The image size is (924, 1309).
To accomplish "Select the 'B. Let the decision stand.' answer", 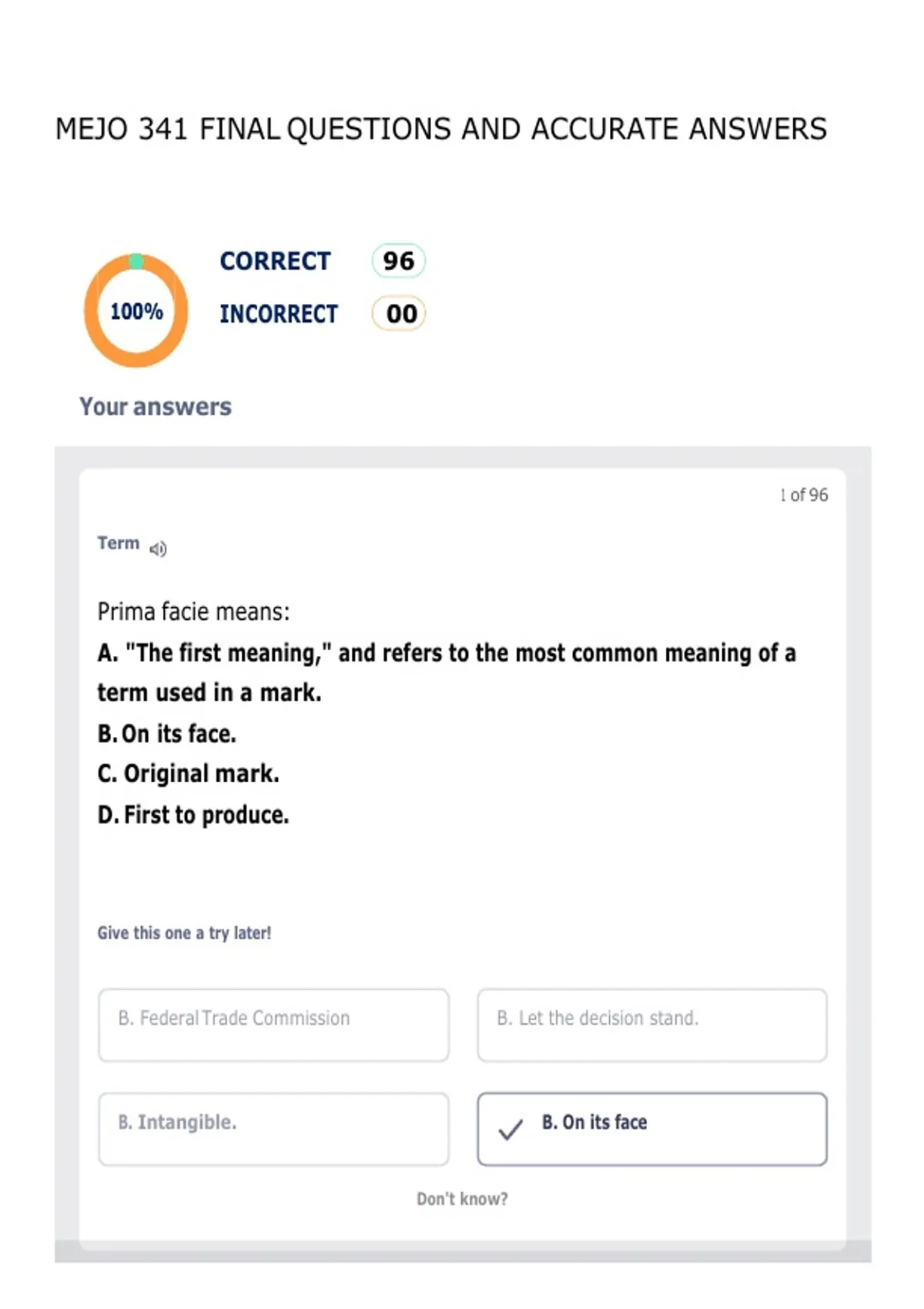I will 652,1025.
